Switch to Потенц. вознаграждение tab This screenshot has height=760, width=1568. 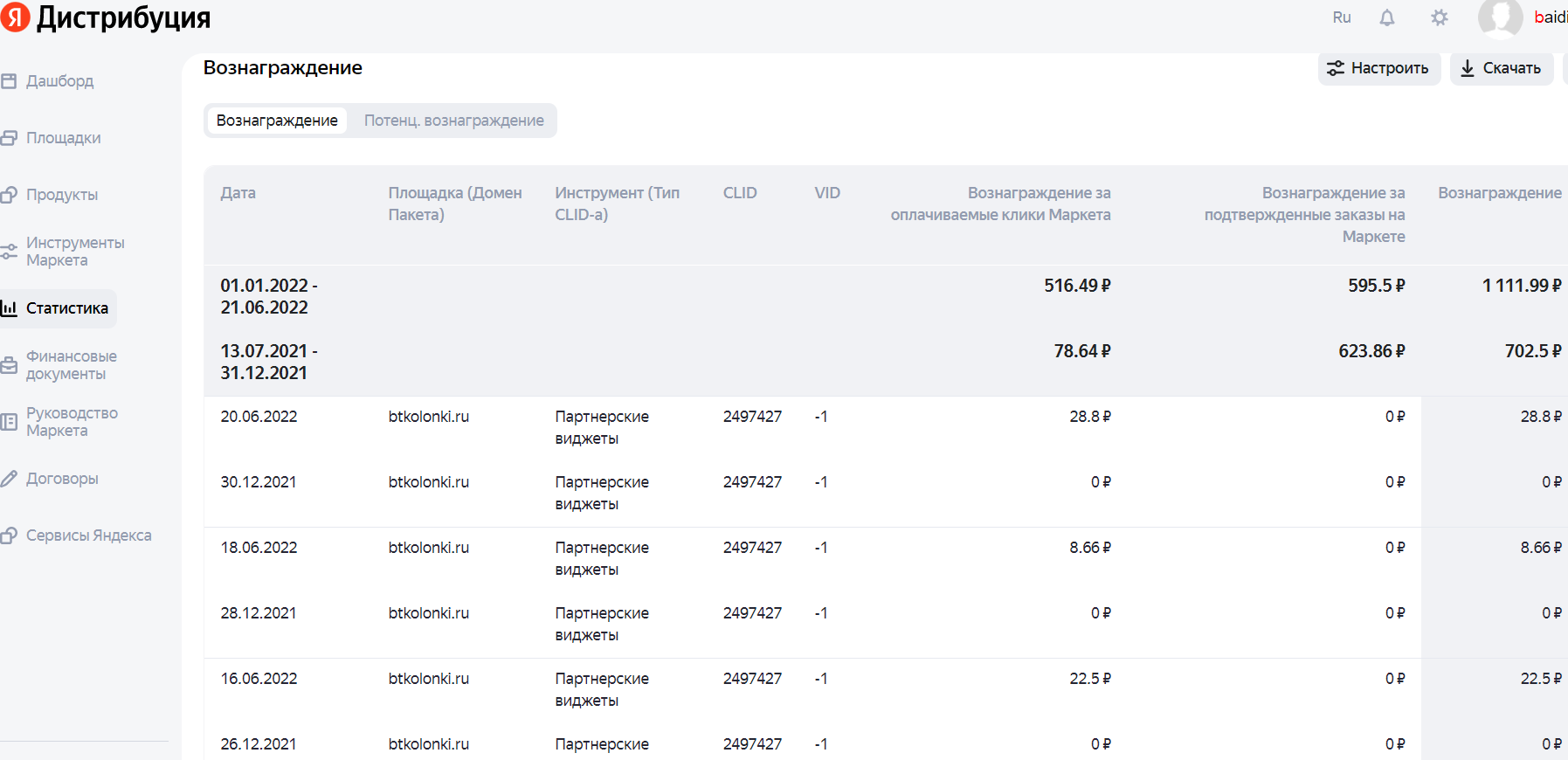[453, 121]
